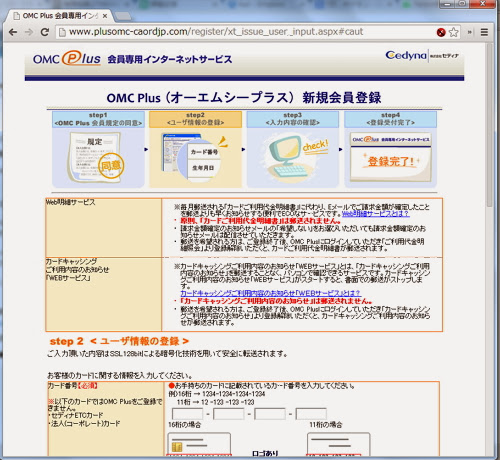Image resolution: width=500 pixels, height=460 pixels.
Task: Click the third card number input box
Action: click(270, 414)
